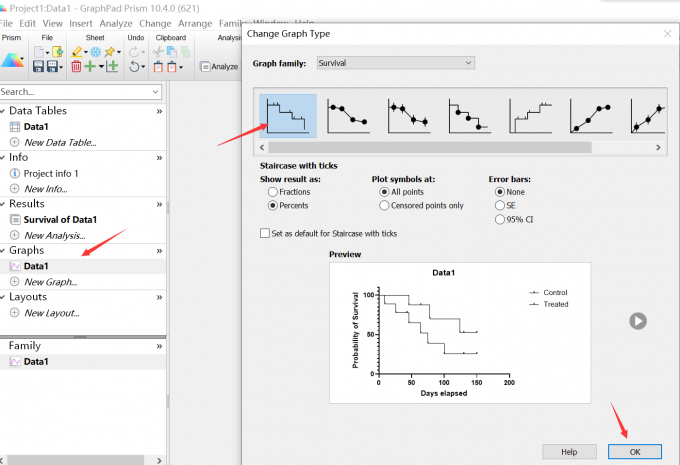Click the pushpin icon in Sheet group
The width and height of the screenshot is (680, 465).
pos(110,52)
